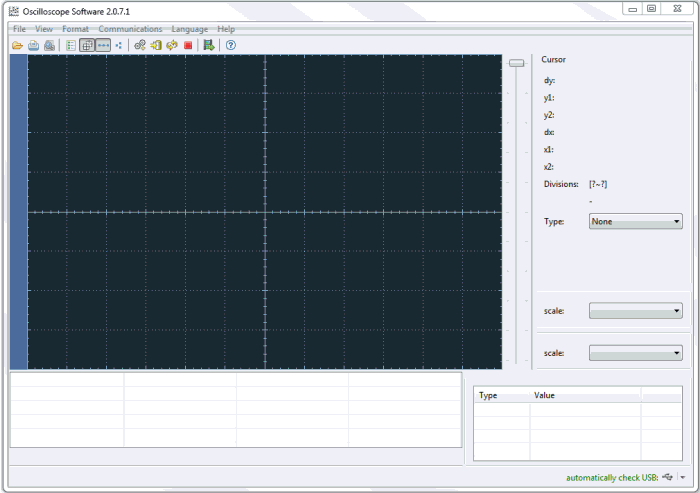Toggle the grid display toolbar button
The image size is (700, 493).
[x=87, y=45]
